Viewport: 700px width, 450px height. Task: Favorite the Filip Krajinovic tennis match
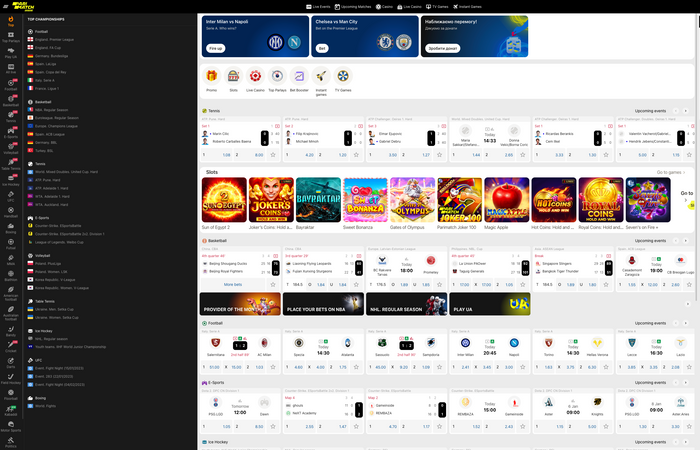click(x=356, y=155)
